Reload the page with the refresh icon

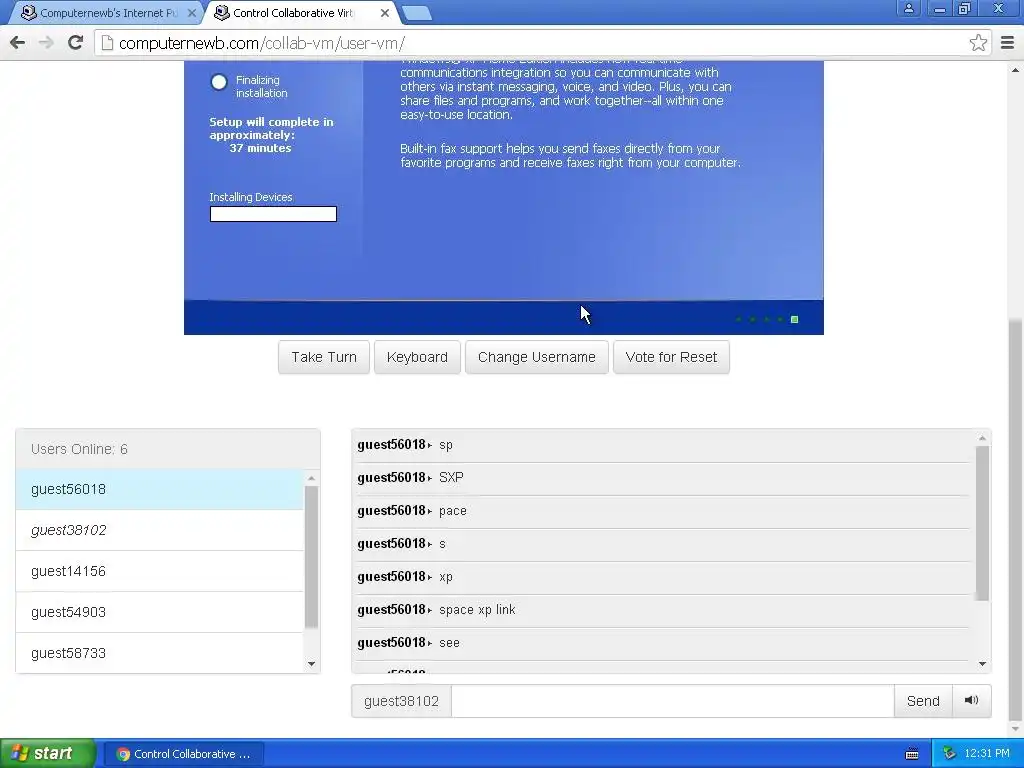(75, 43)
